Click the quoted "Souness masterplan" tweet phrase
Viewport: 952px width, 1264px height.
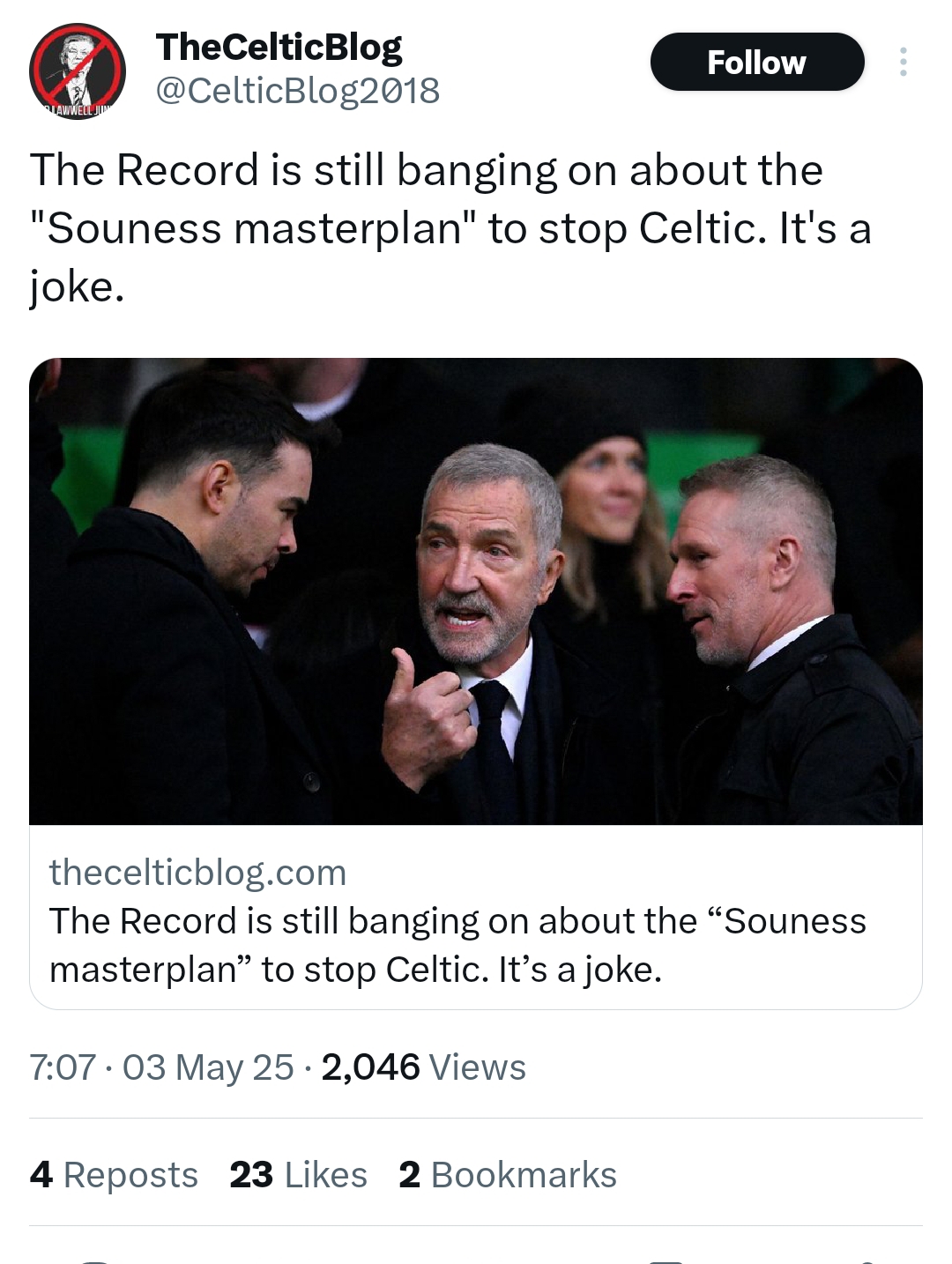(254, 228)
